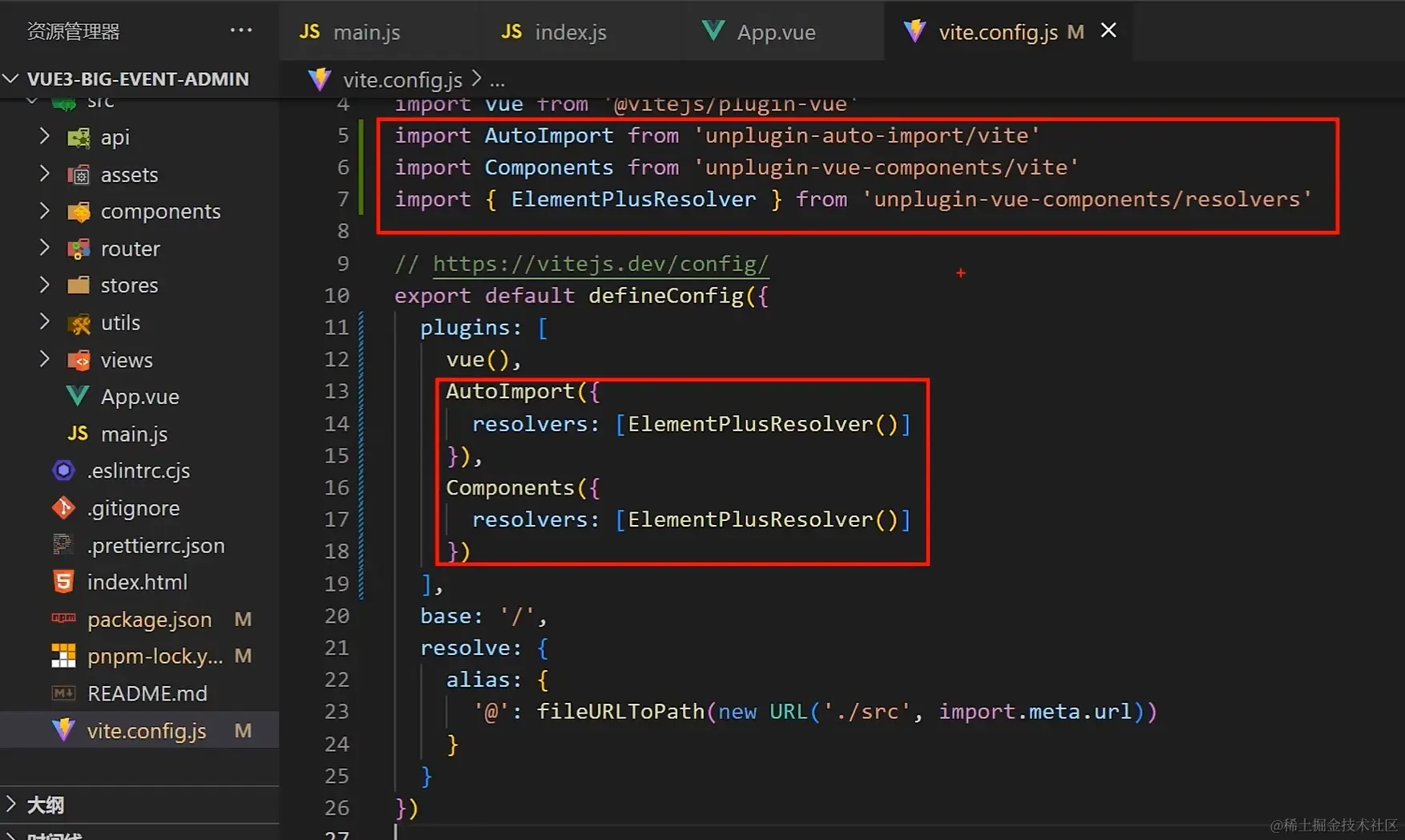The image size is (1405, 840).
Task: Switch to the App.vue editor tab
Action: point(784,31)
